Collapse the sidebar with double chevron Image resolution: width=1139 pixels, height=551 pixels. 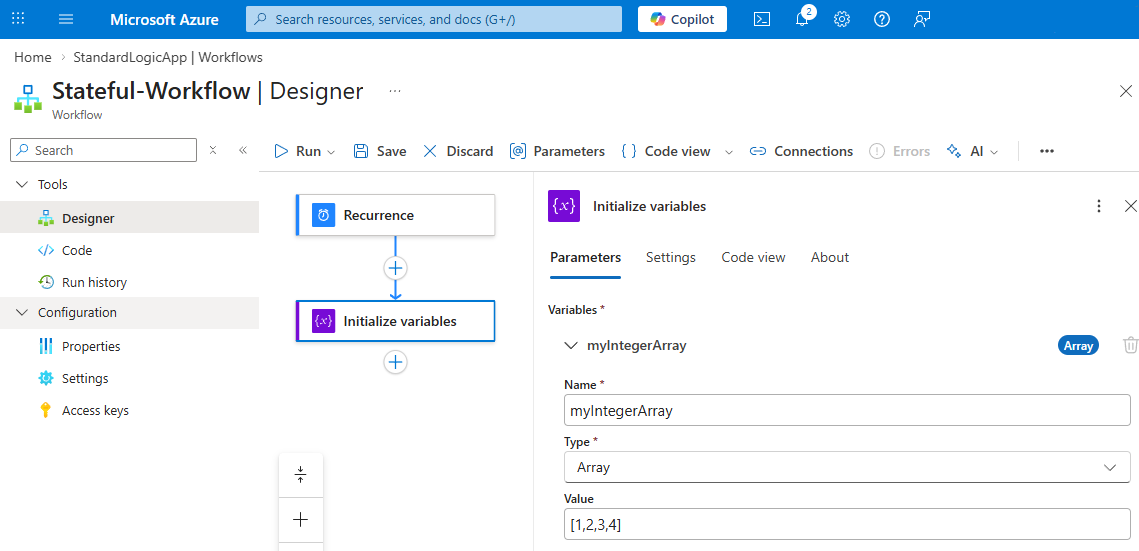pos(243,150)
